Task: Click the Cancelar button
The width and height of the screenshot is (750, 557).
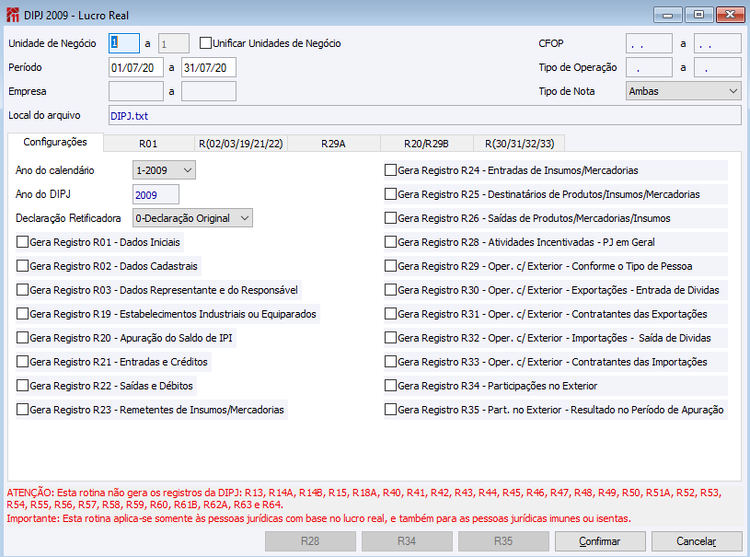Action: pos(696,541)
